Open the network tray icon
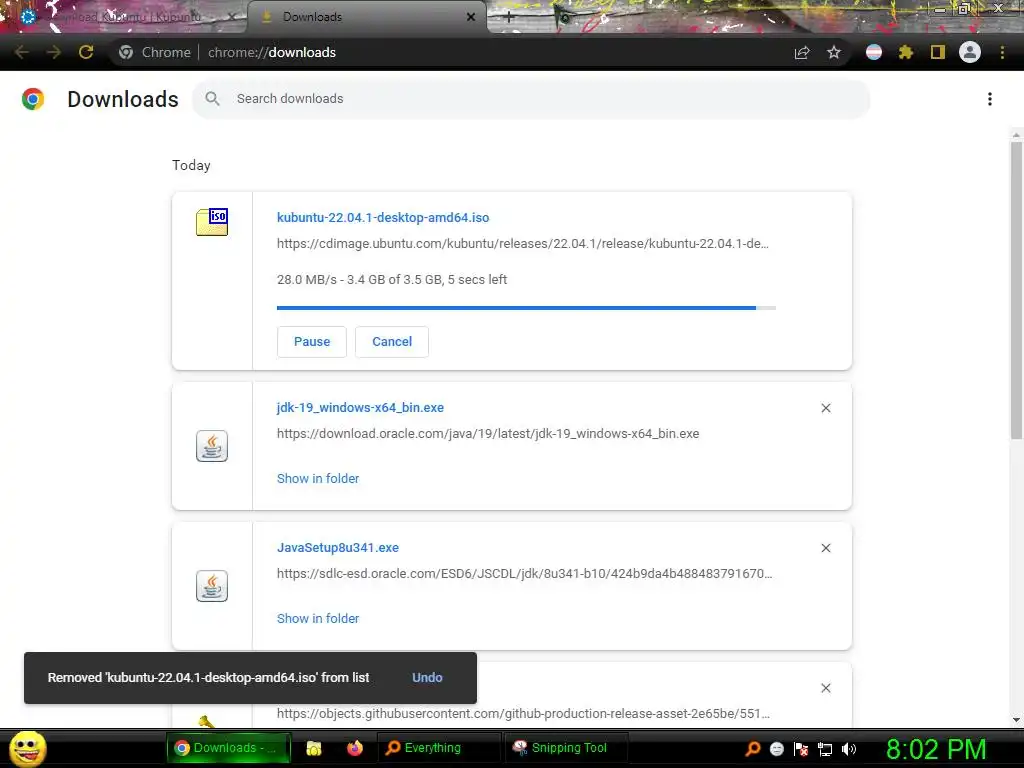 coord(825,749)
